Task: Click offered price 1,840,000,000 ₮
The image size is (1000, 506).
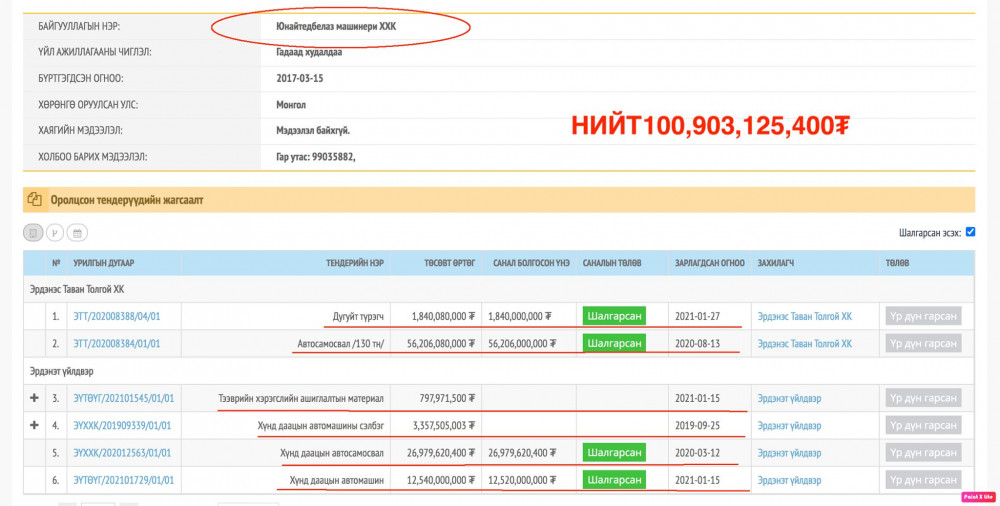Action: (x=520, y=316)
